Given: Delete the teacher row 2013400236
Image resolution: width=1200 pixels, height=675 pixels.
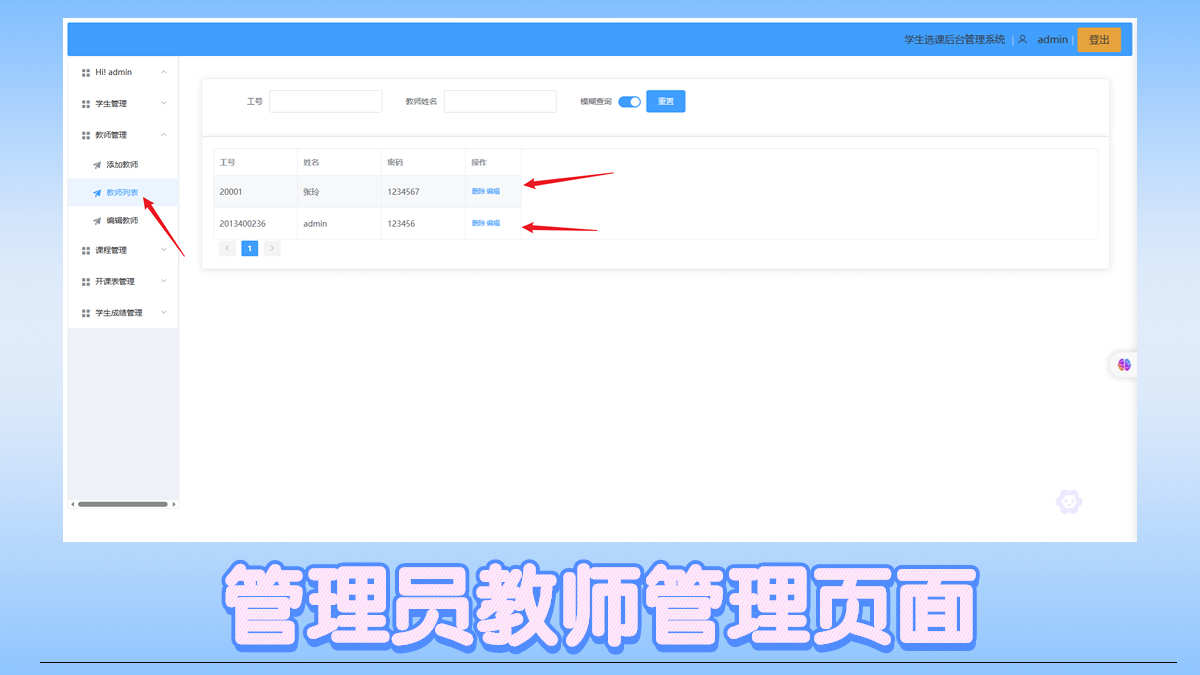Looking at the screenshot, I should click(x=478, y=223).
